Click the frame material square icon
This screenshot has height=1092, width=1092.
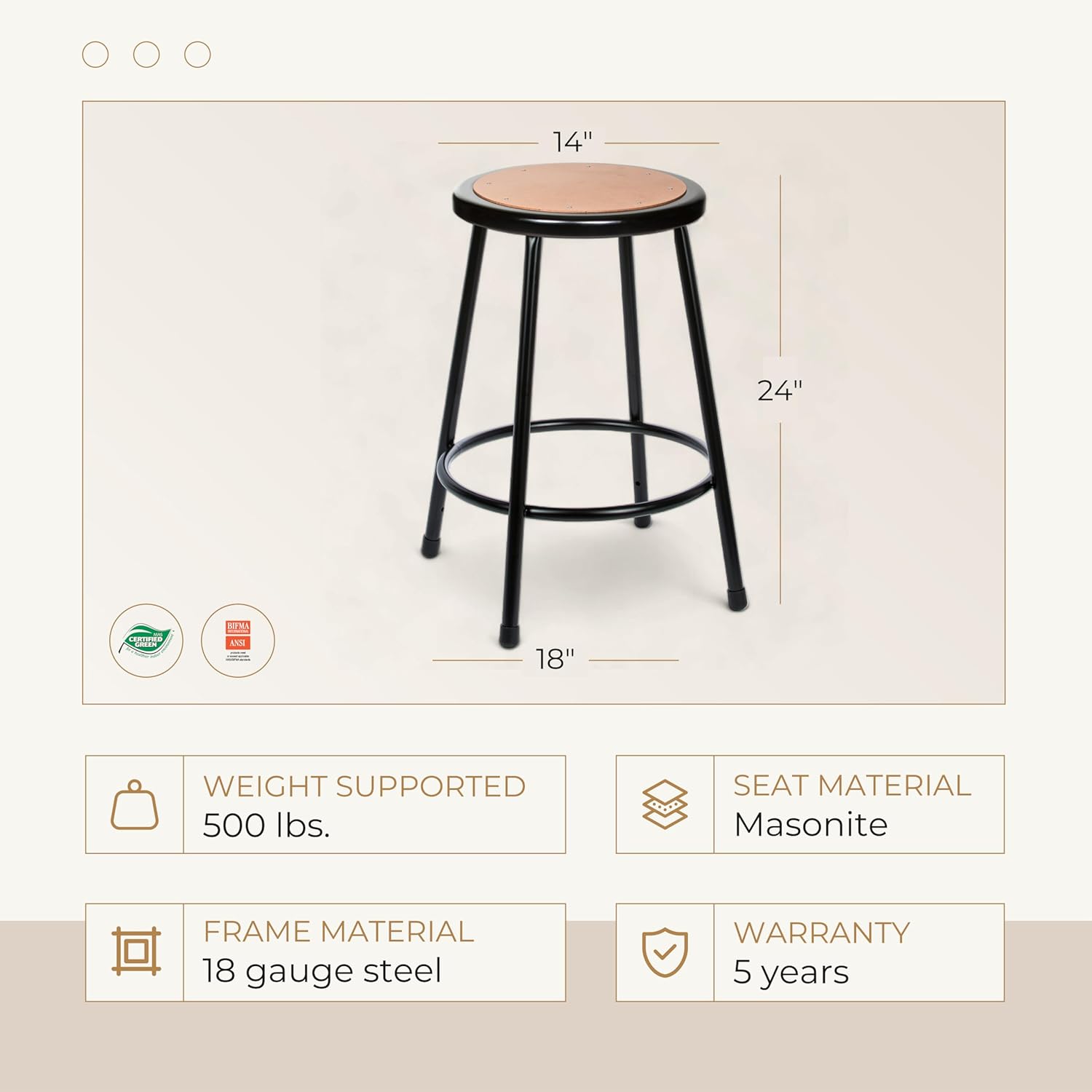pos(135,951)
